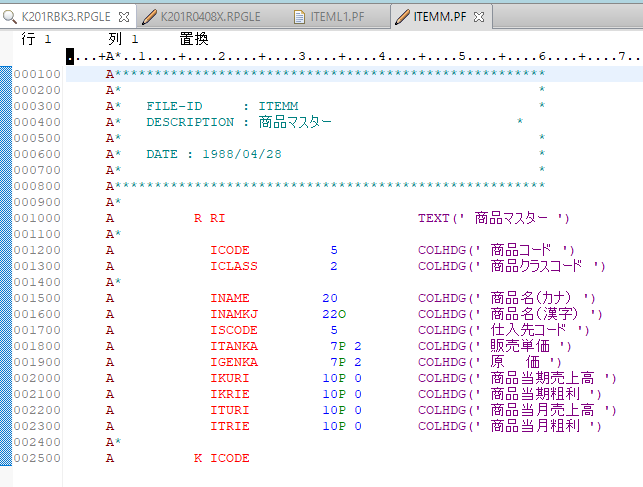Click the INAME field name
This screenshot has width=643, height=487.
pyautogui.click(x=230, y=298)
